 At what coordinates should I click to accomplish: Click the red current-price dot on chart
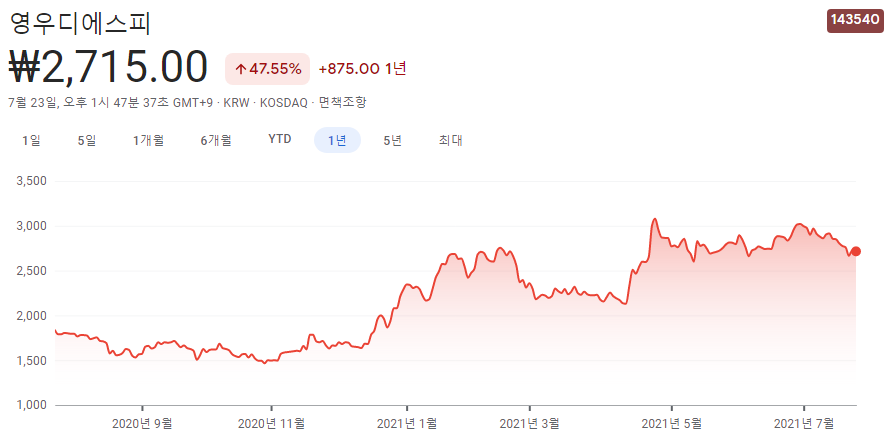point(855,252)
